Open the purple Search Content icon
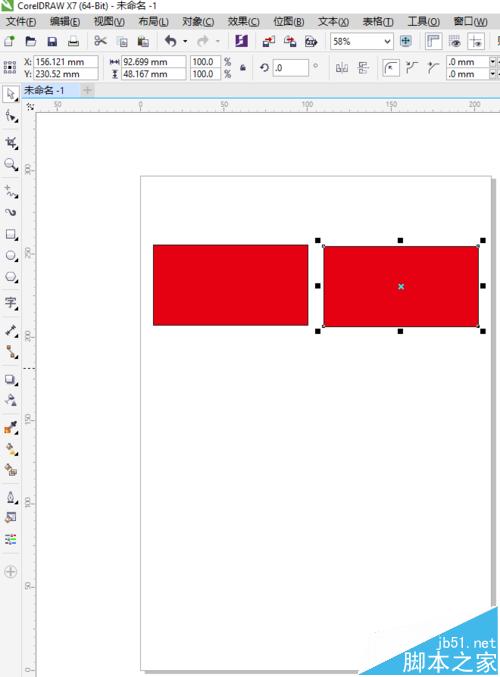The height and width of the screenshot is (677, 500). [241, 41]
